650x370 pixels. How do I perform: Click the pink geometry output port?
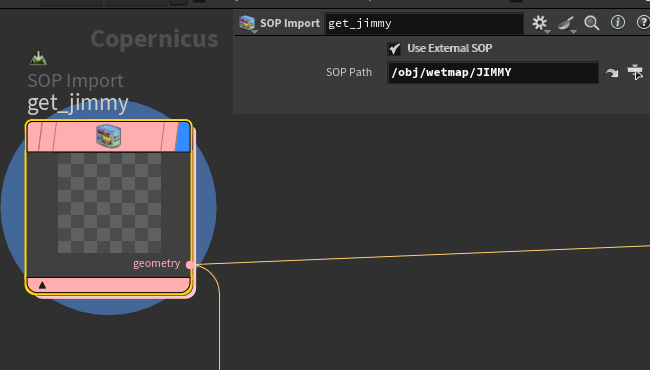click(190, 265)
